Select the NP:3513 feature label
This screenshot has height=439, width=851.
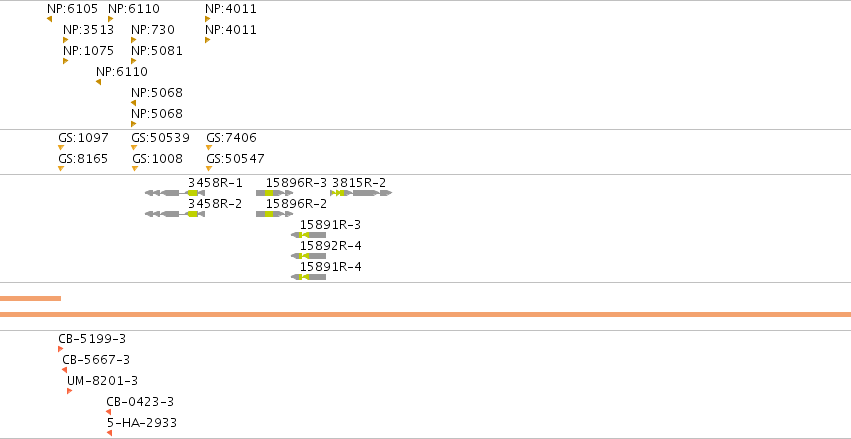coord(88,30)
